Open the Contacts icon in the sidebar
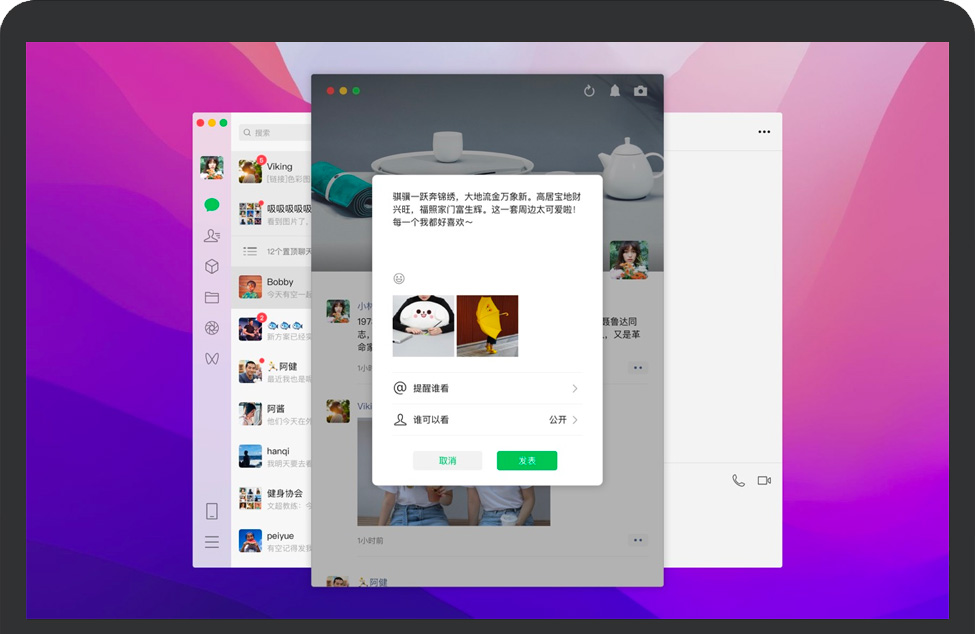 [212, 236]
